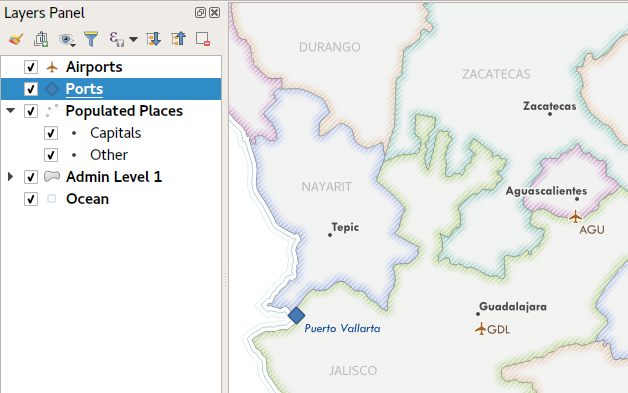Click the Filter Legend funnel icon
The height and width of the screenshot is (393, 628).
91,39
